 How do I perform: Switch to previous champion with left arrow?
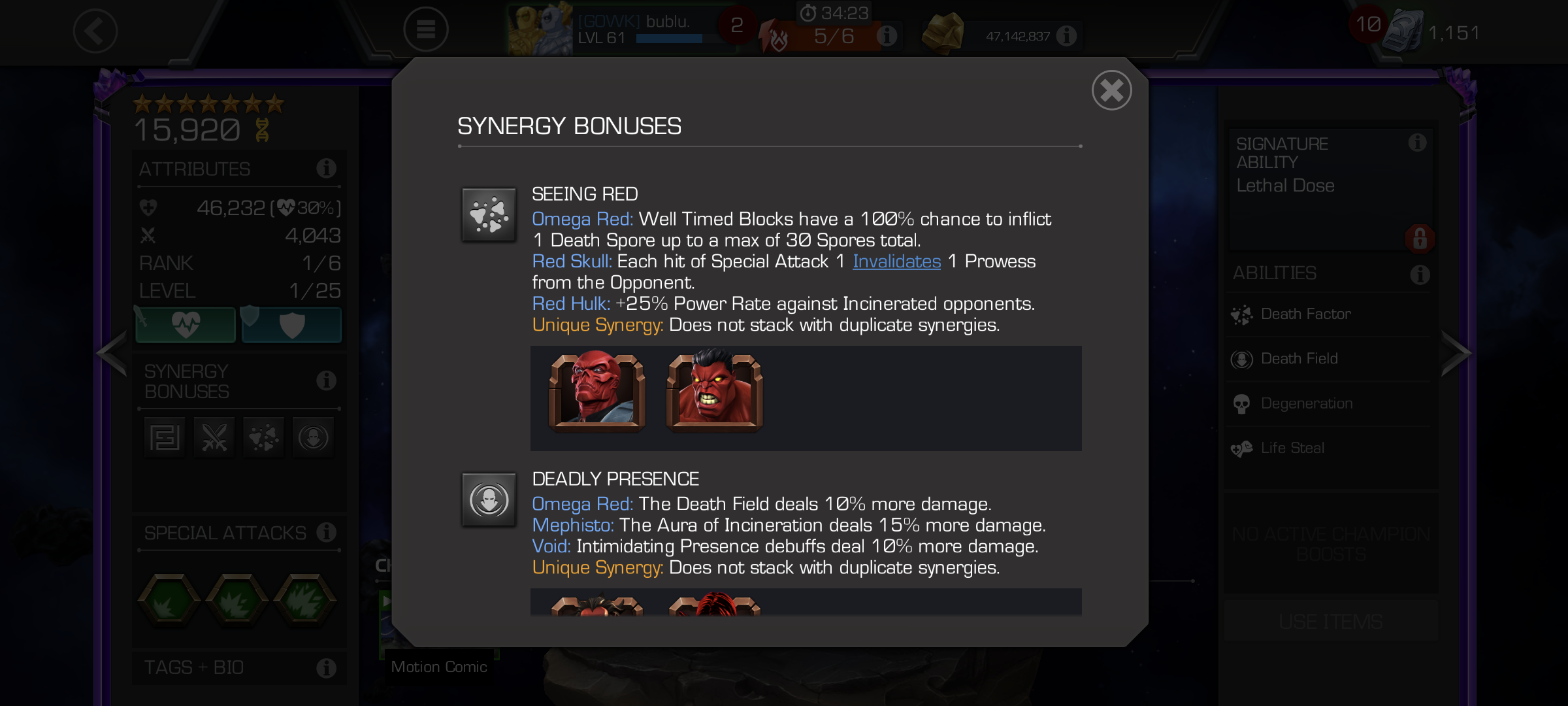point(112,354)
